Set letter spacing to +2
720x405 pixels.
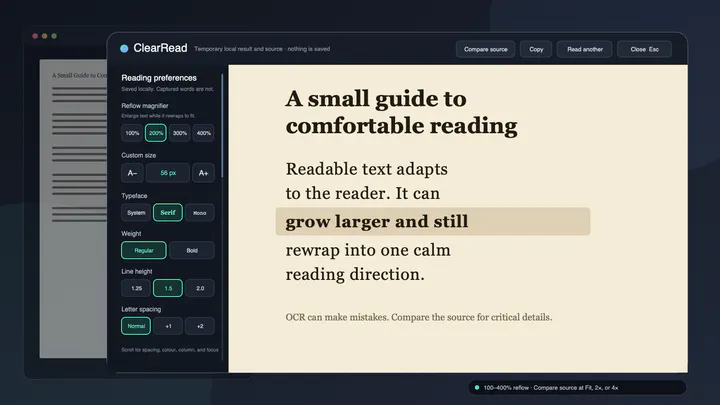click(200, 326)
